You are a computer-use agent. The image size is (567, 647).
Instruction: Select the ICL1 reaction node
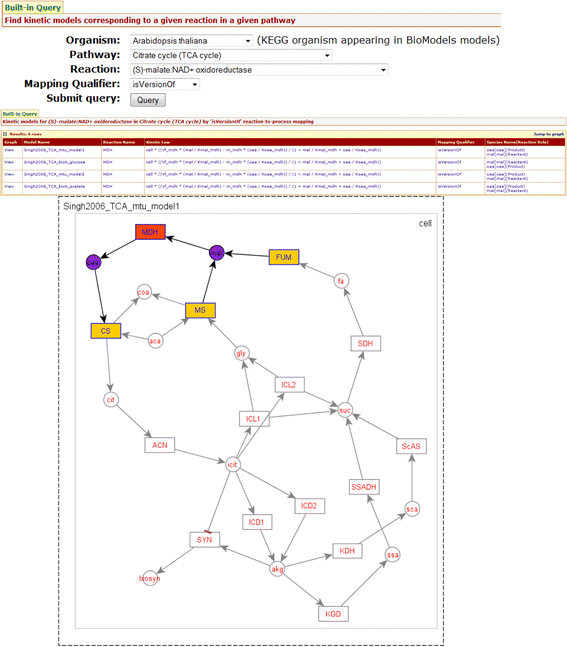pos(254,419)
